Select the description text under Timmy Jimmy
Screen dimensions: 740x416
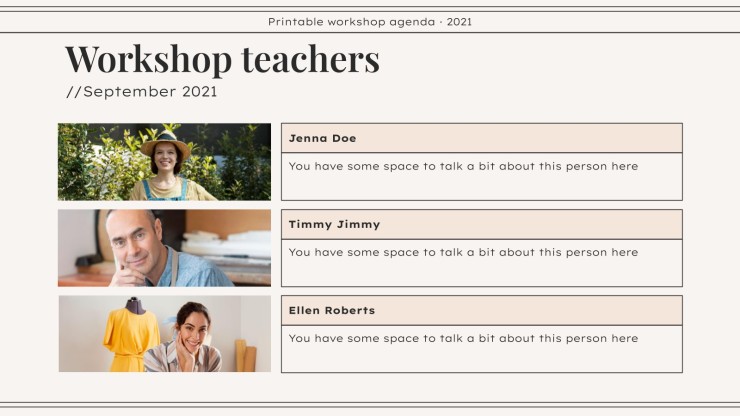coord(463,252)
